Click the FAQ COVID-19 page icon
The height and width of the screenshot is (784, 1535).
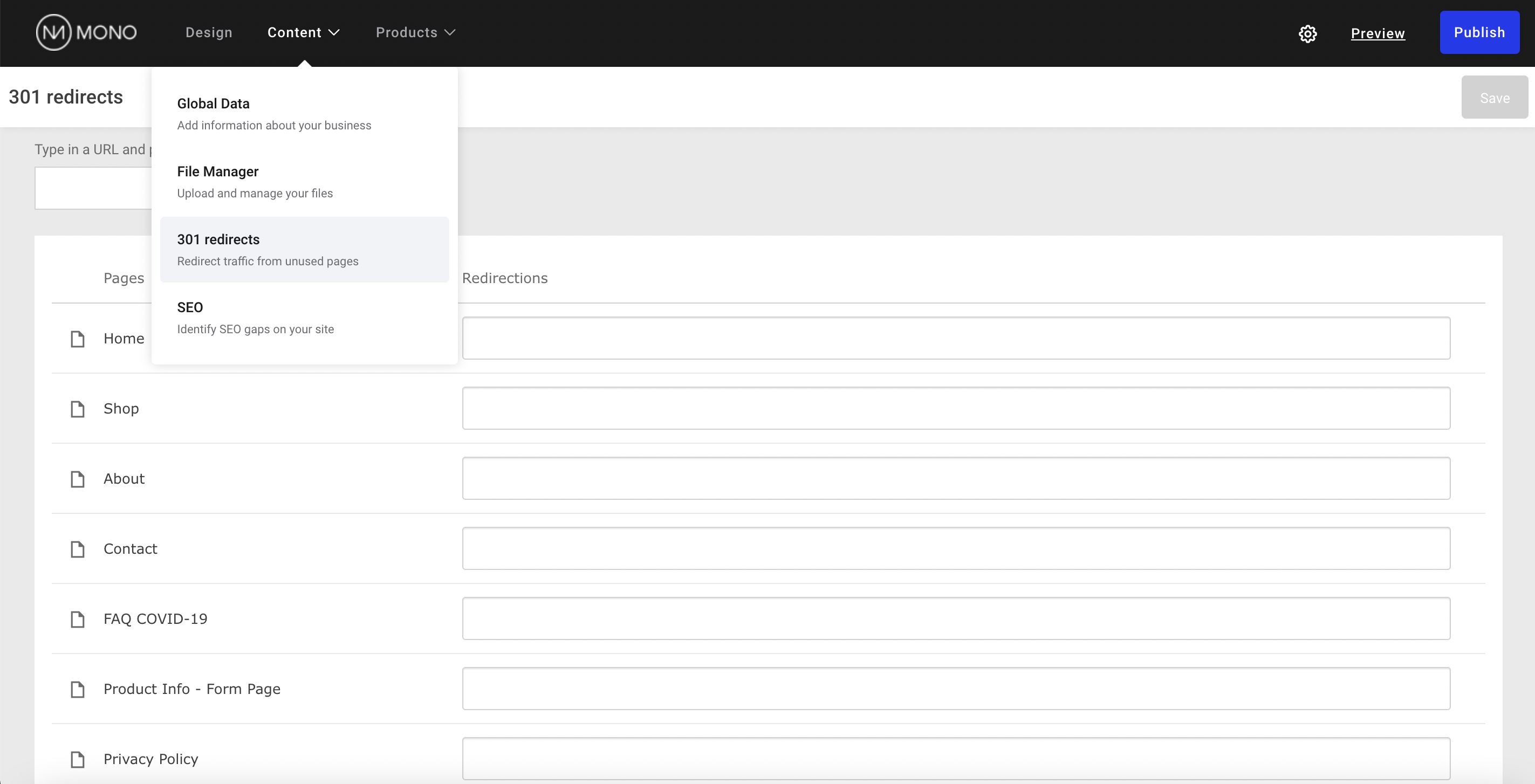pyautogui.click(x=78, y=620)
